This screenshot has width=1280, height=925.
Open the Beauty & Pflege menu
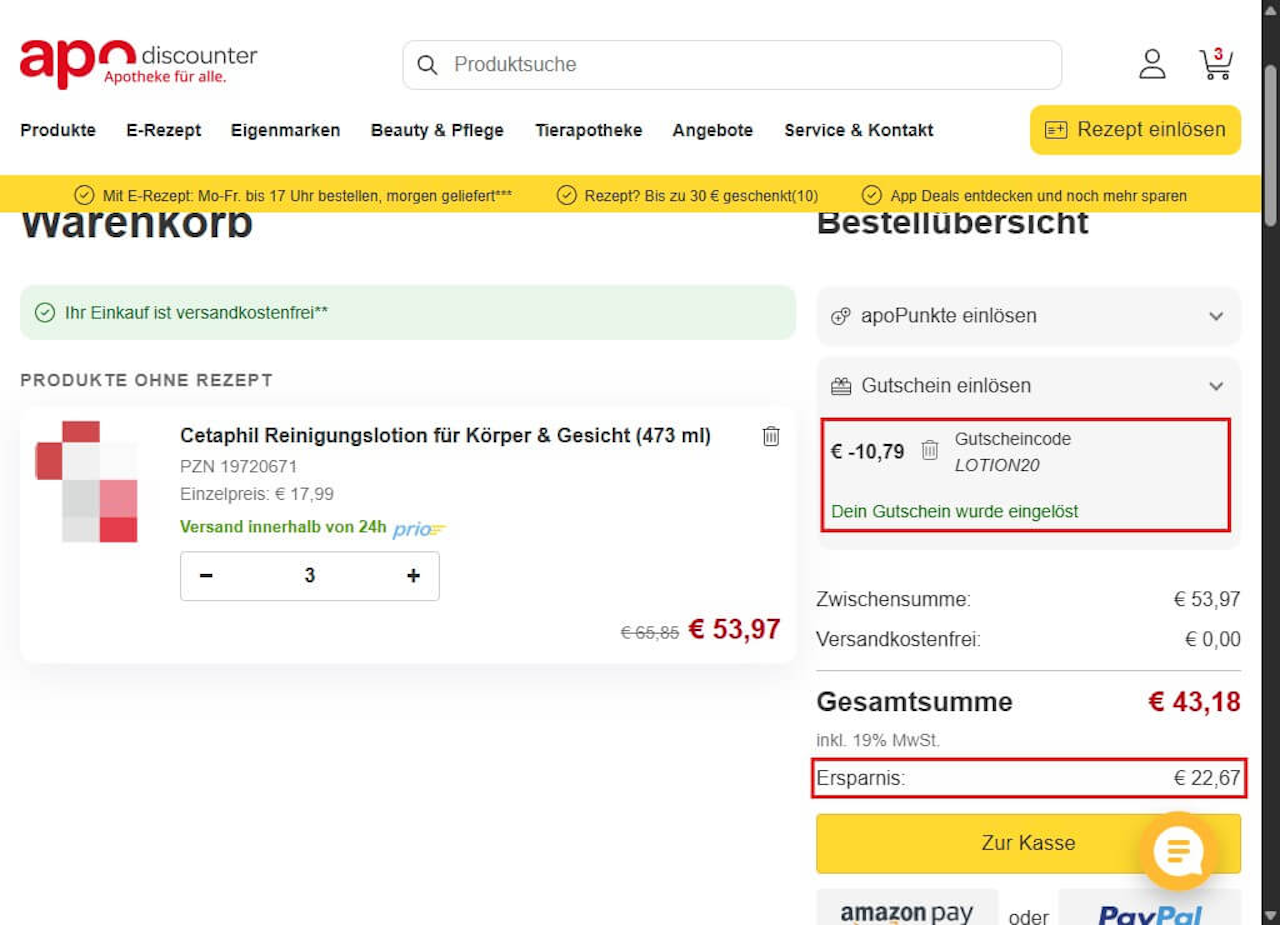point(437,130)
